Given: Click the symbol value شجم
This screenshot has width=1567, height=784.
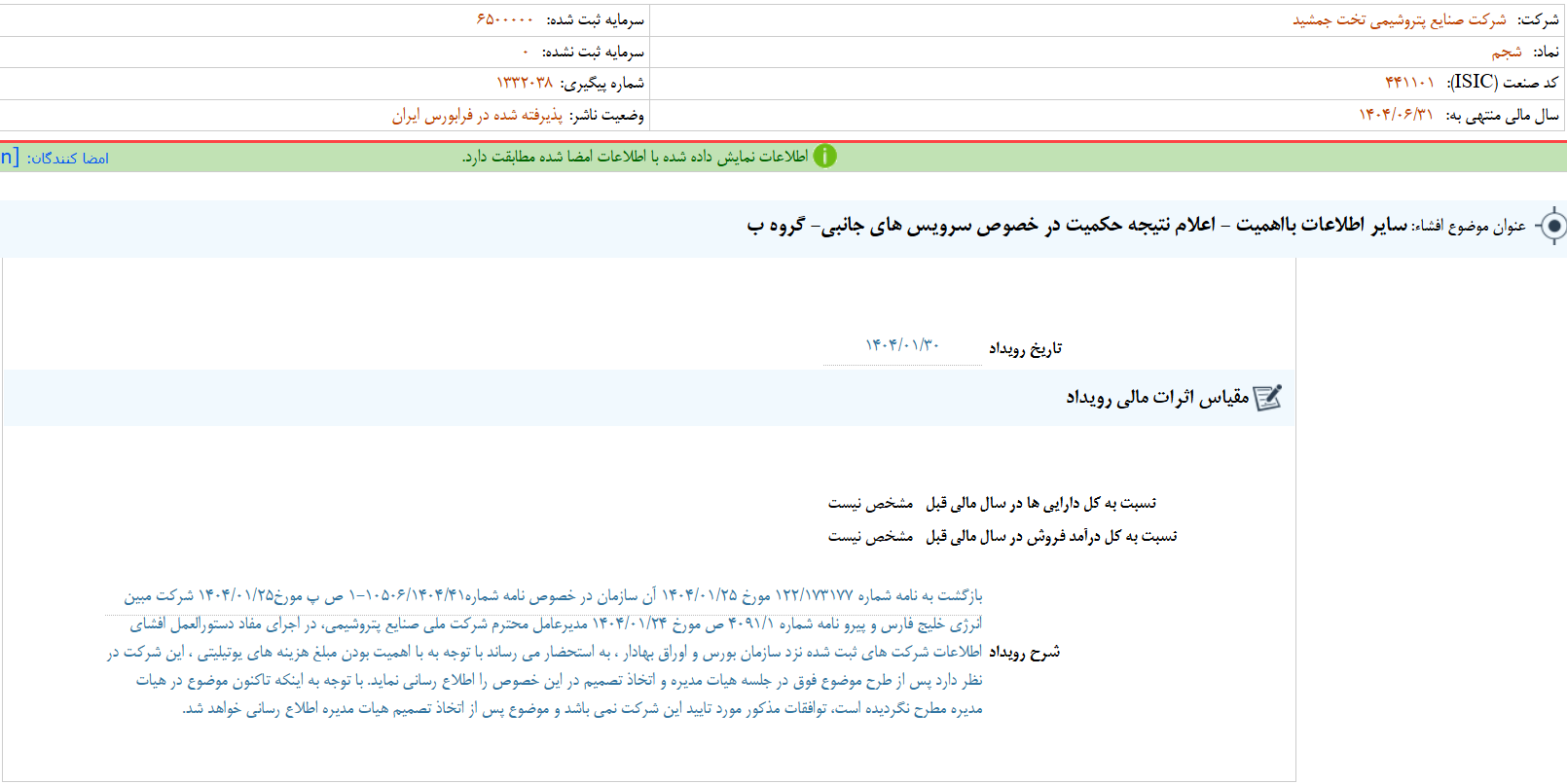Looking at the screenshot, I should pyautogui.click(x=1507, y=52).
